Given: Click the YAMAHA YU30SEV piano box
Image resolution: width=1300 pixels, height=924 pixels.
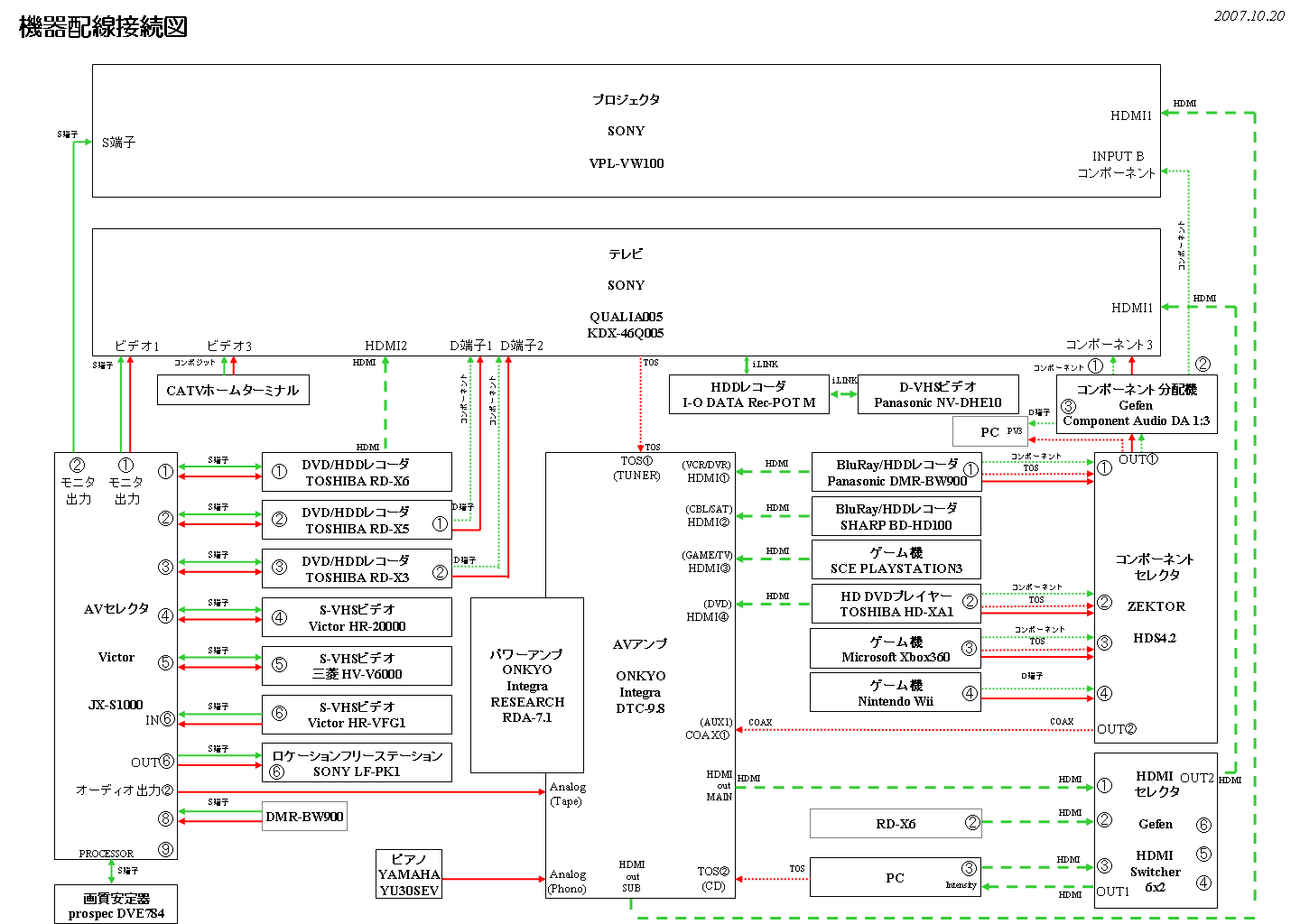Looking at the screenshot, I should [409, 874].
